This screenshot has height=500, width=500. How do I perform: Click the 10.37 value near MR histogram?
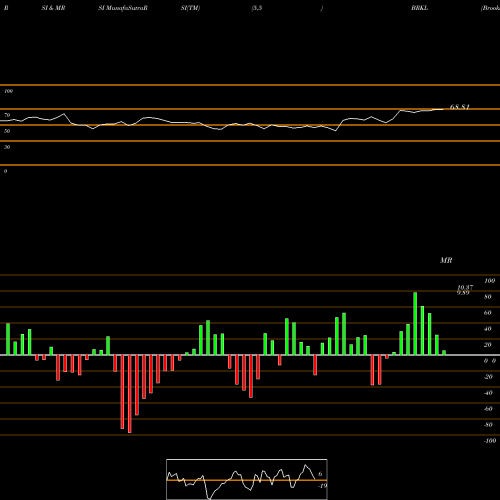(465, 287)
